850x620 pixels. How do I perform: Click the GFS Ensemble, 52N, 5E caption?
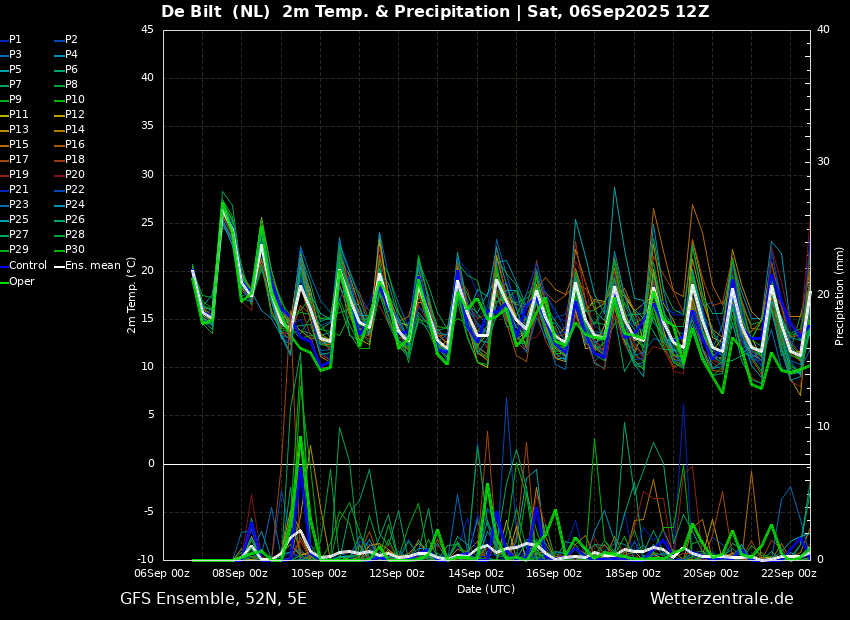214,599
